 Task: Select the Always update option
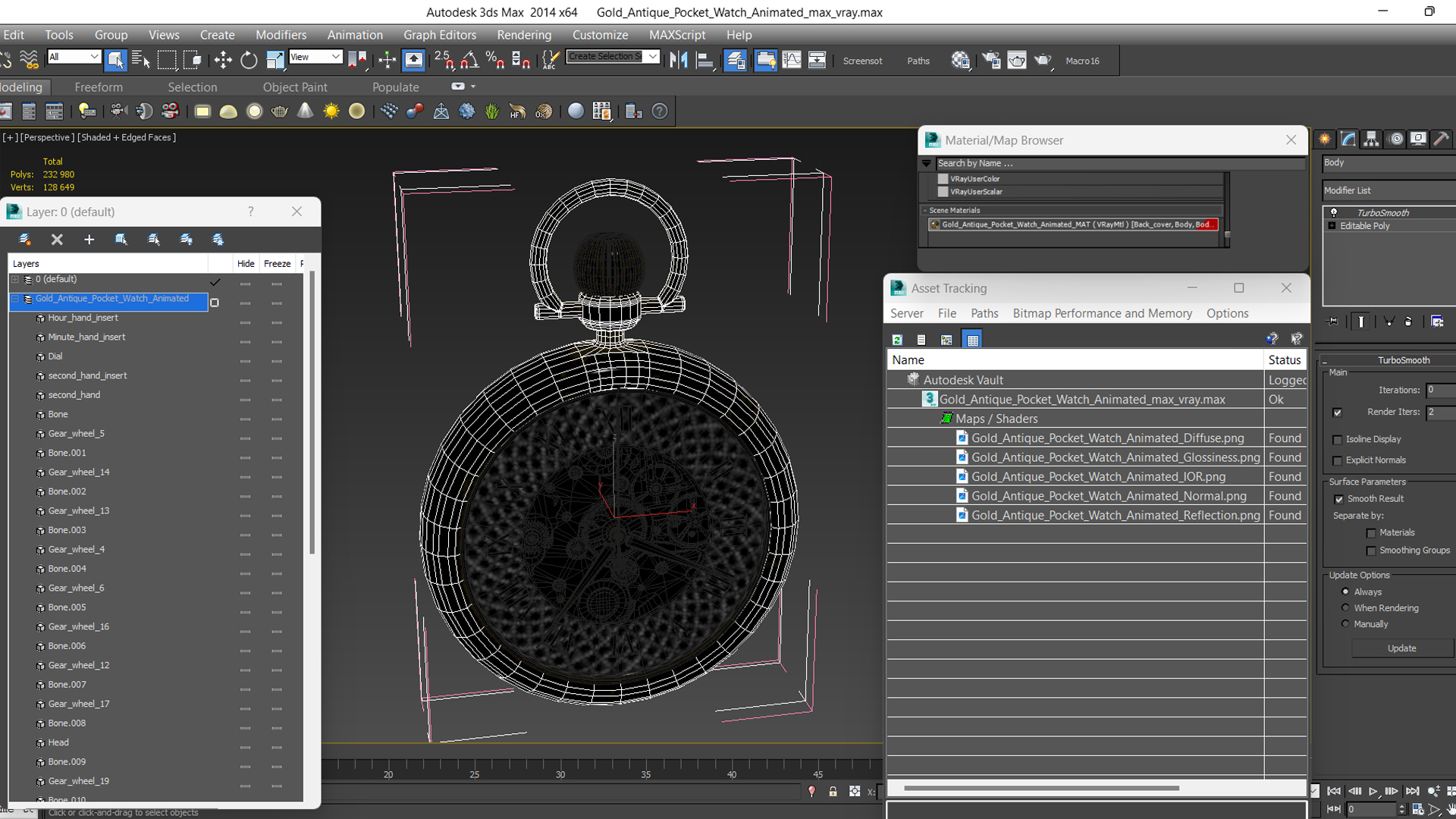tap(1346, 591)
